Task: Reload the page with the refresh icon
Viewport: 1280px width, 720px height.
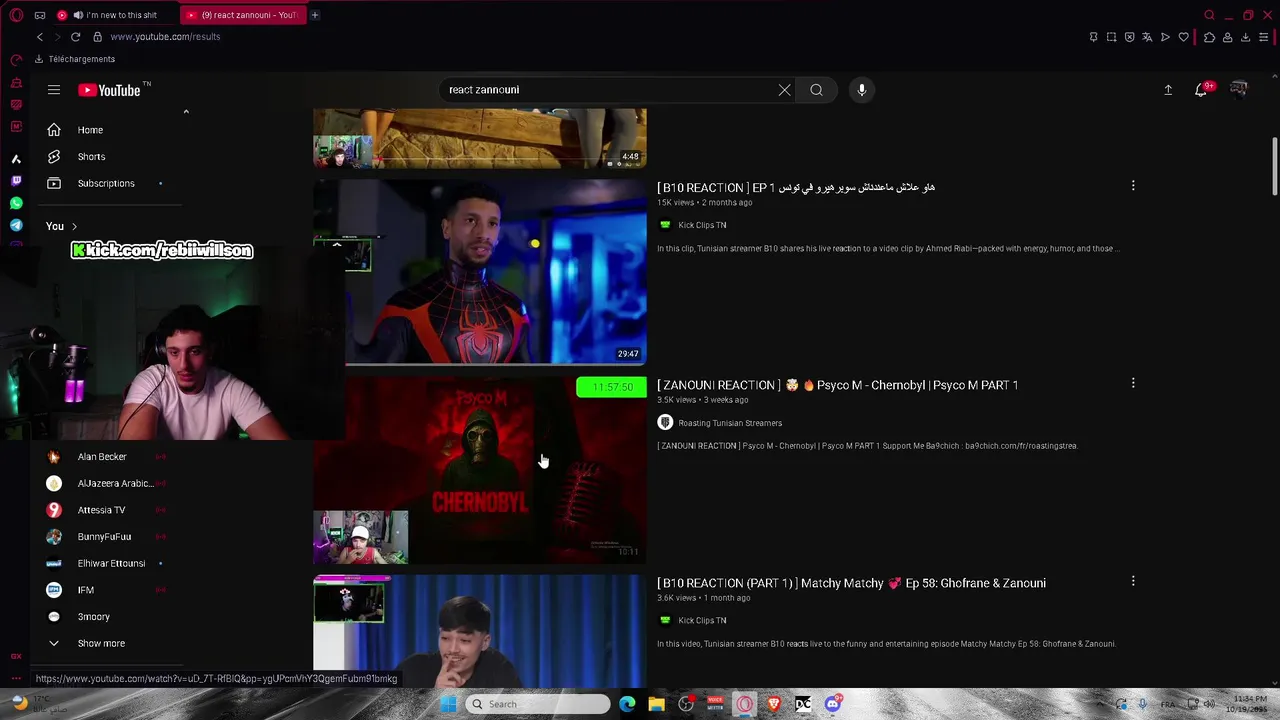Action: pos(75,37)
